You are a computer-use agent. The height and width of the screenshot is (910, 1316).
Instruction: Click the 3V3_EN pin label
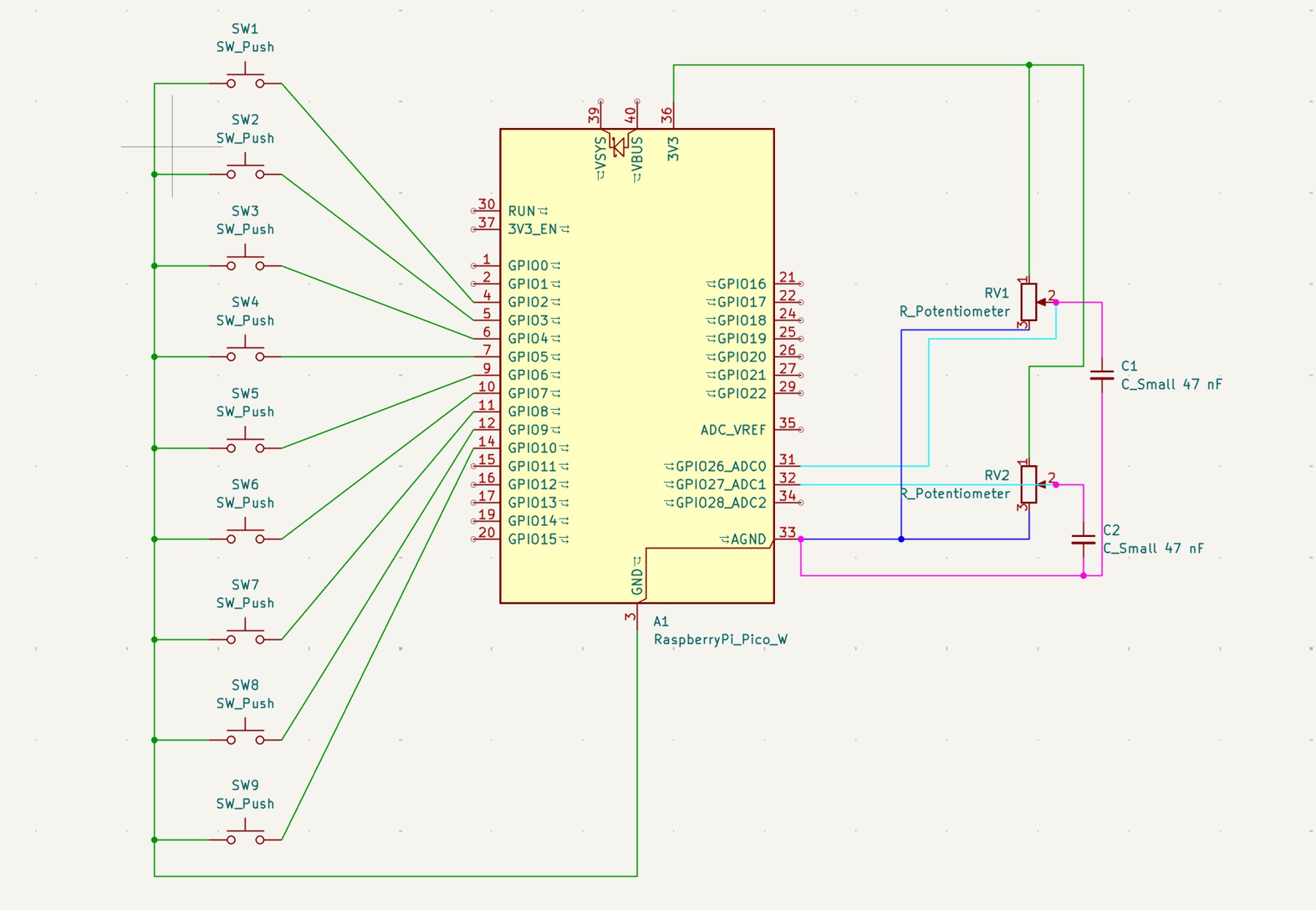533,229
